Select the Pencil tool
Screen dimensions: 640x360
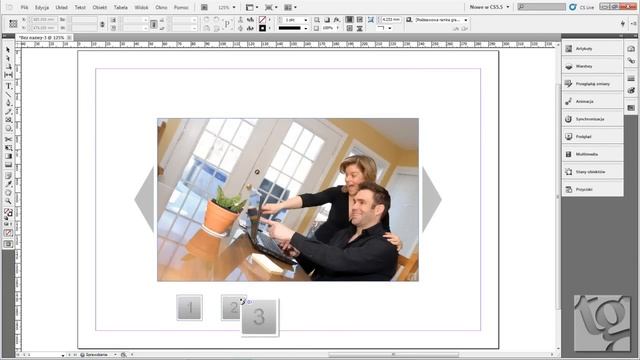[8, 112]
